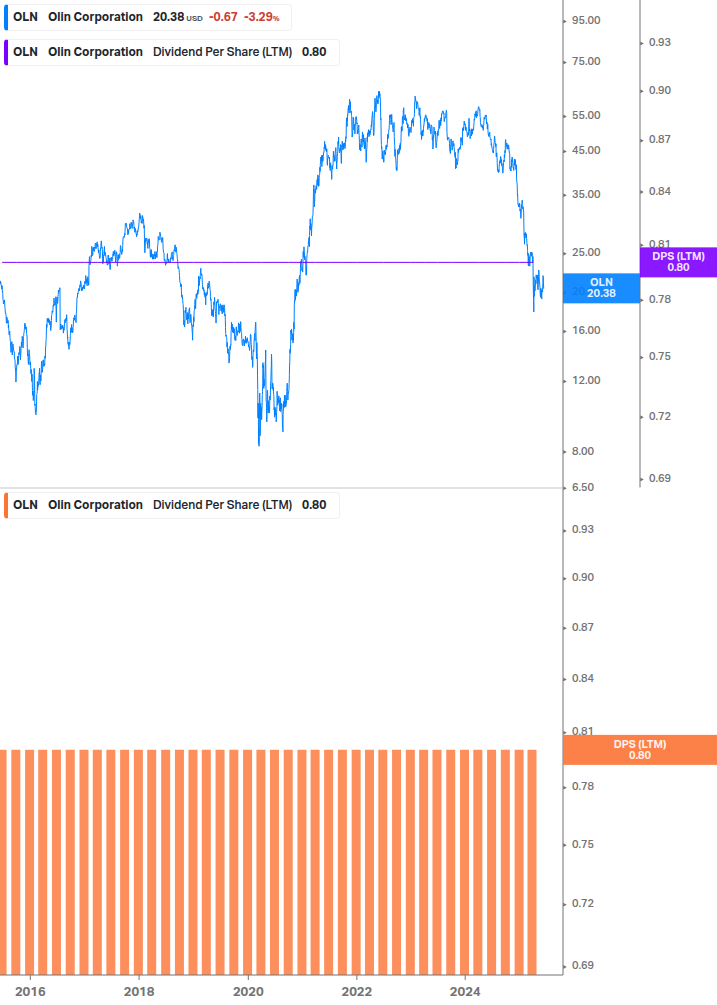The image size is (717, 1005).
Task: Click the purple DPS (LTM) 0.80 axis tag
Action: point(678,262)
